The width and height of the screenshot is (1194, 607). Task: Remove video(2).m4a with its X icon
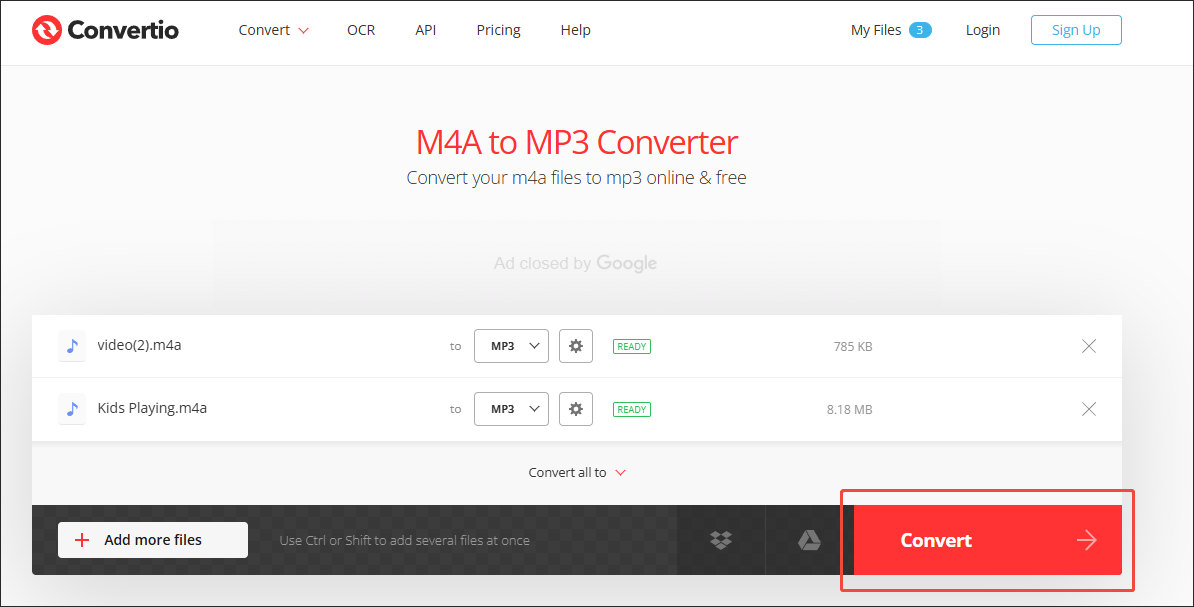coord(1089,346)
